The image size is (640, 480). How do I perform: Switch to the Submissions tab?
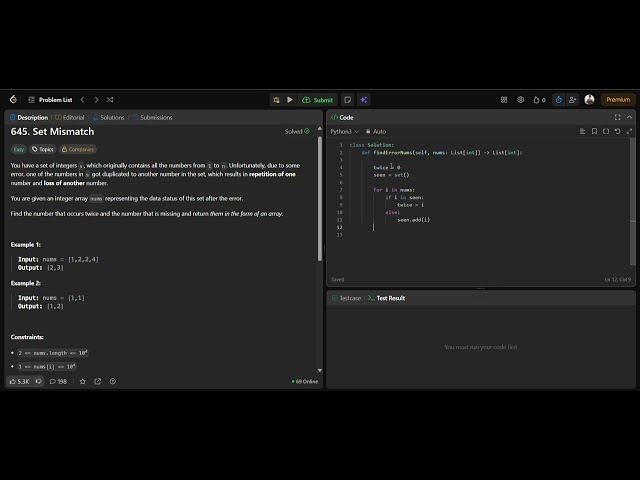click(x=152, y=118)
